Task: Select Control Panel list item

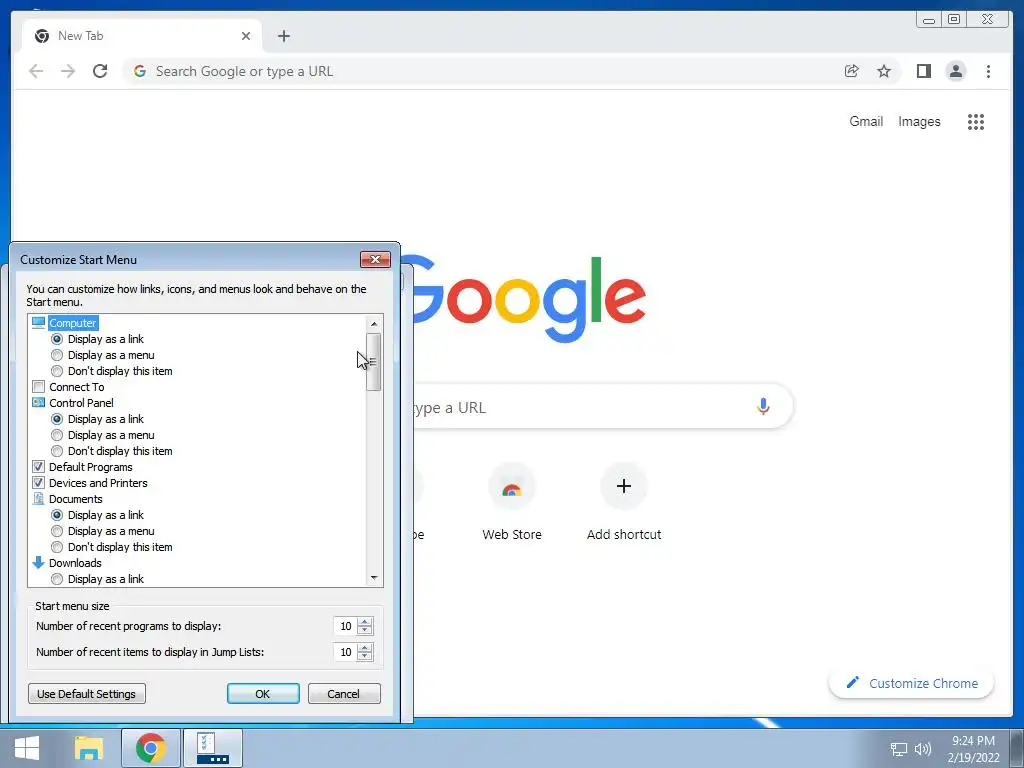Action: tap(81, 403)
